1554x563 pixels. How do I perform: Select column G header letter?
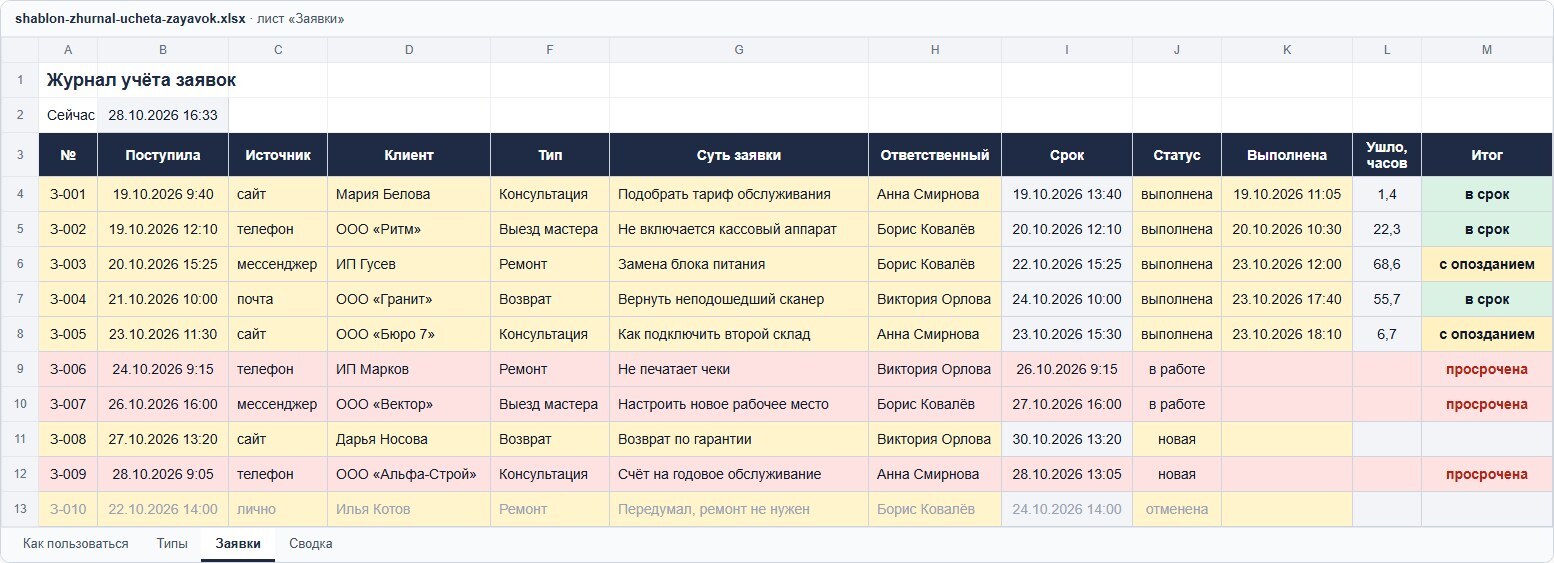(739, 50)
